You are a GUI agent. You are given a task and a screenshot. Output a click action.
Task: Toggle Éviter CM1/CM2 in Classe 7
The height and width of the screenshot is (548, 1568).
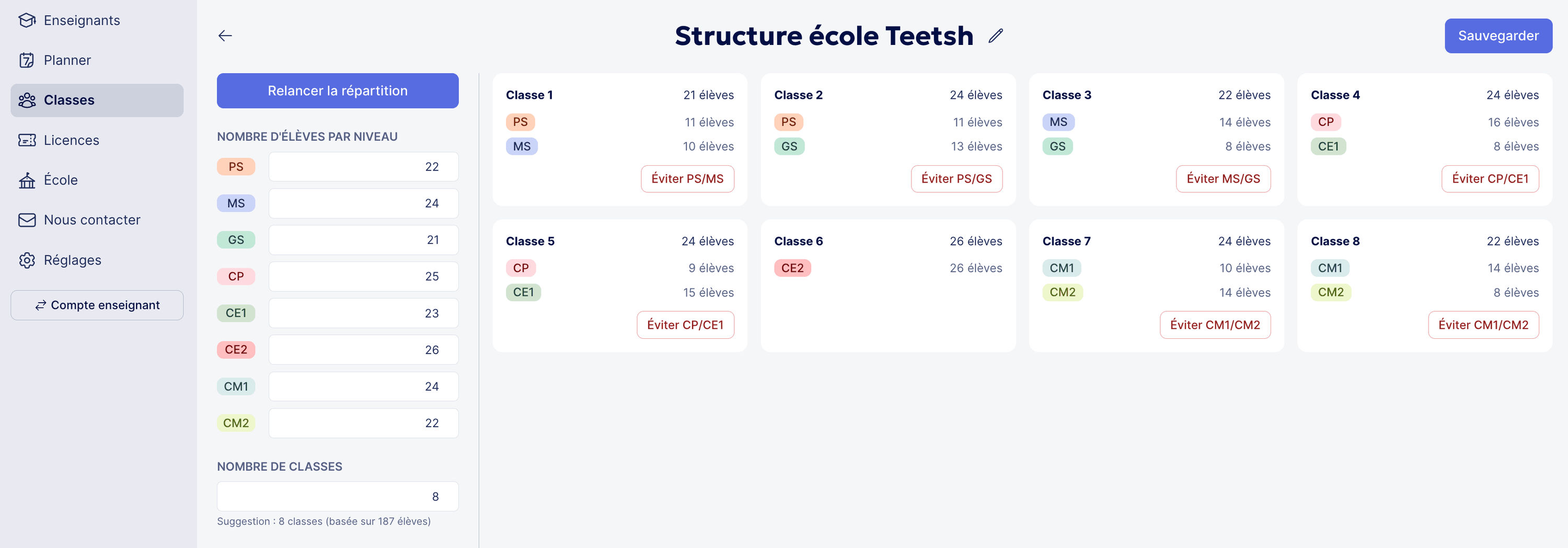pos(1214,325)
